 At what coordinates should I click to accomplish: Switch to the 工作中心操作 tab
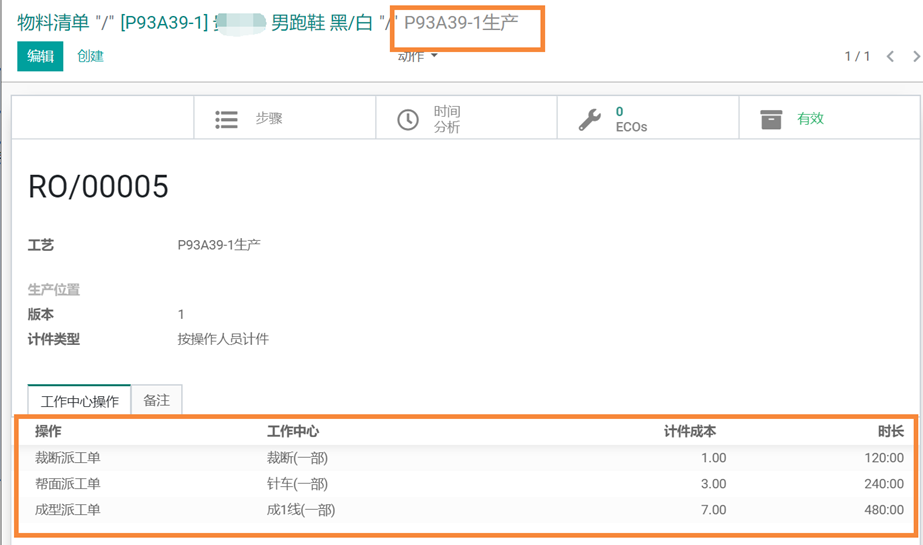[79, 401]
